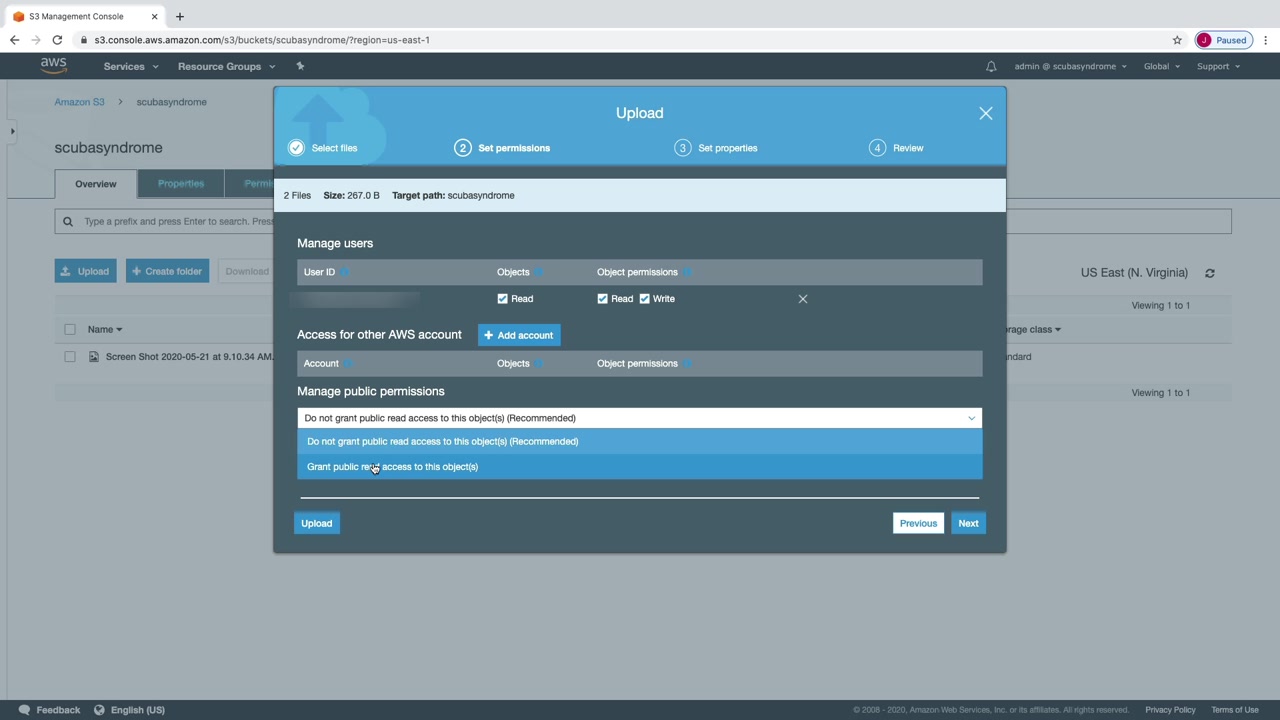Sort the file list by the Name column

tap(105, 329)
